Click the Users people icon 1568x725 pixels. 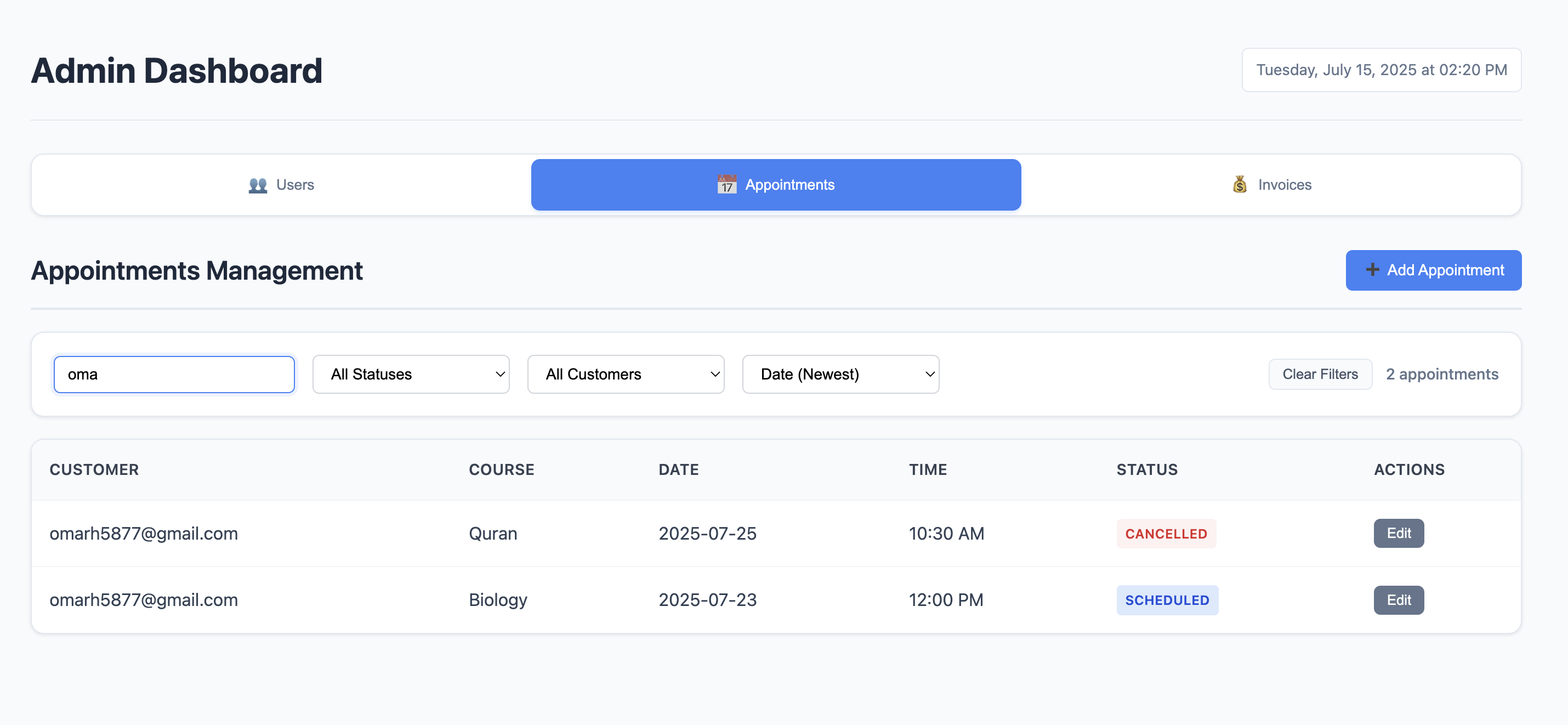coord(258,185)
